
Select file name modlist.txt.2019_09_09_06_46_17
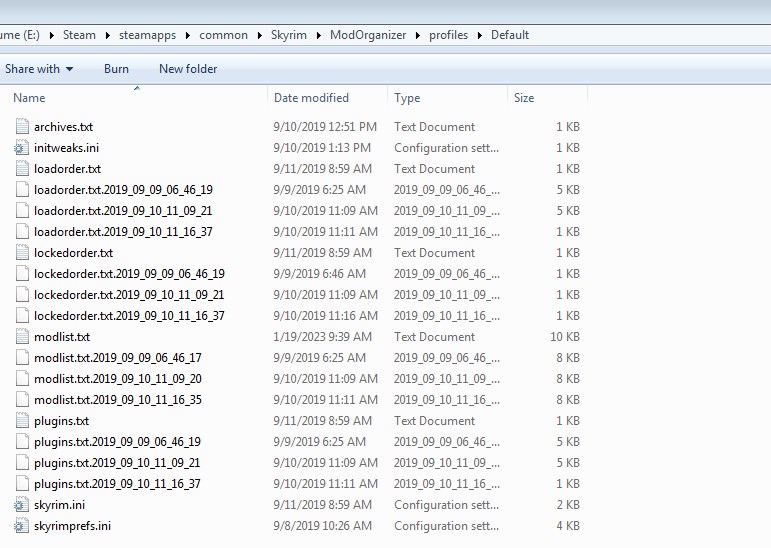118,358
